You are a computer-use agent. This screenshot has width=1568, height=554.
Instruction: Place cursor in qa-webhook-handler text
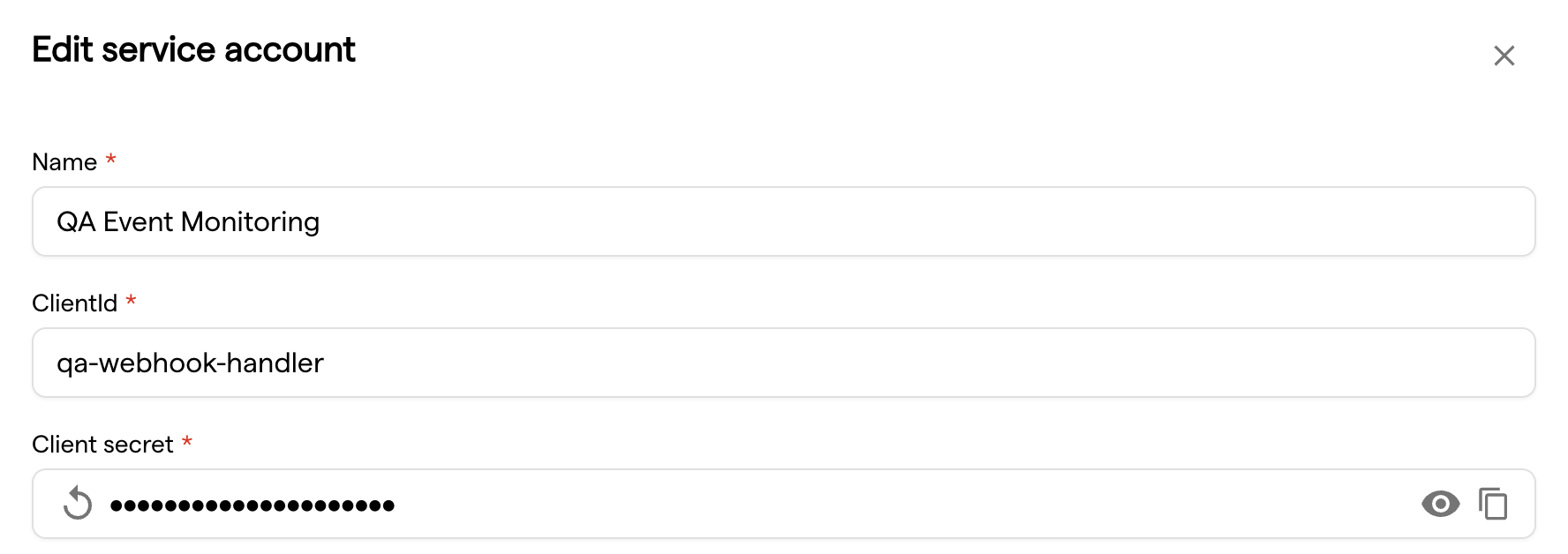tap(190, 363)
